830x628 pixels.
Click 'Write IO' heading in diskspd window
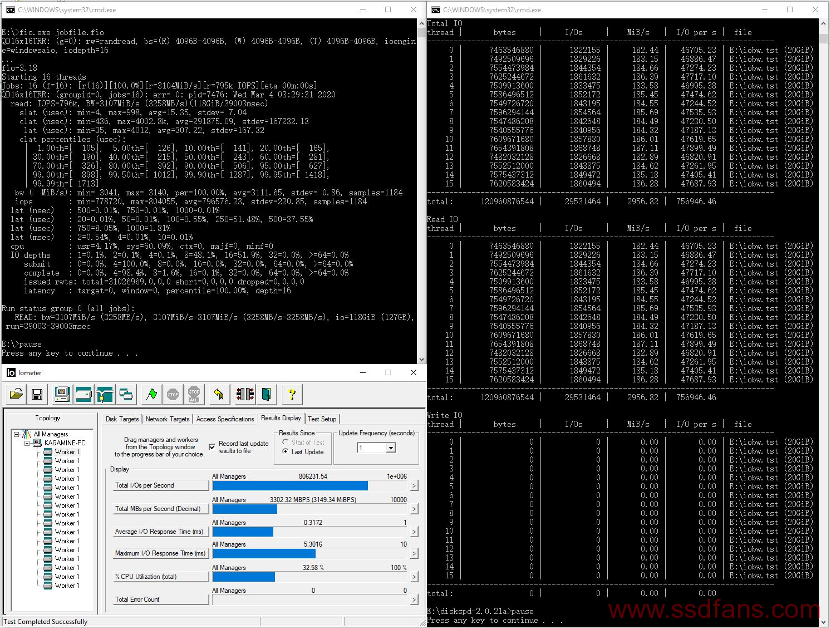tap(445, 415)
